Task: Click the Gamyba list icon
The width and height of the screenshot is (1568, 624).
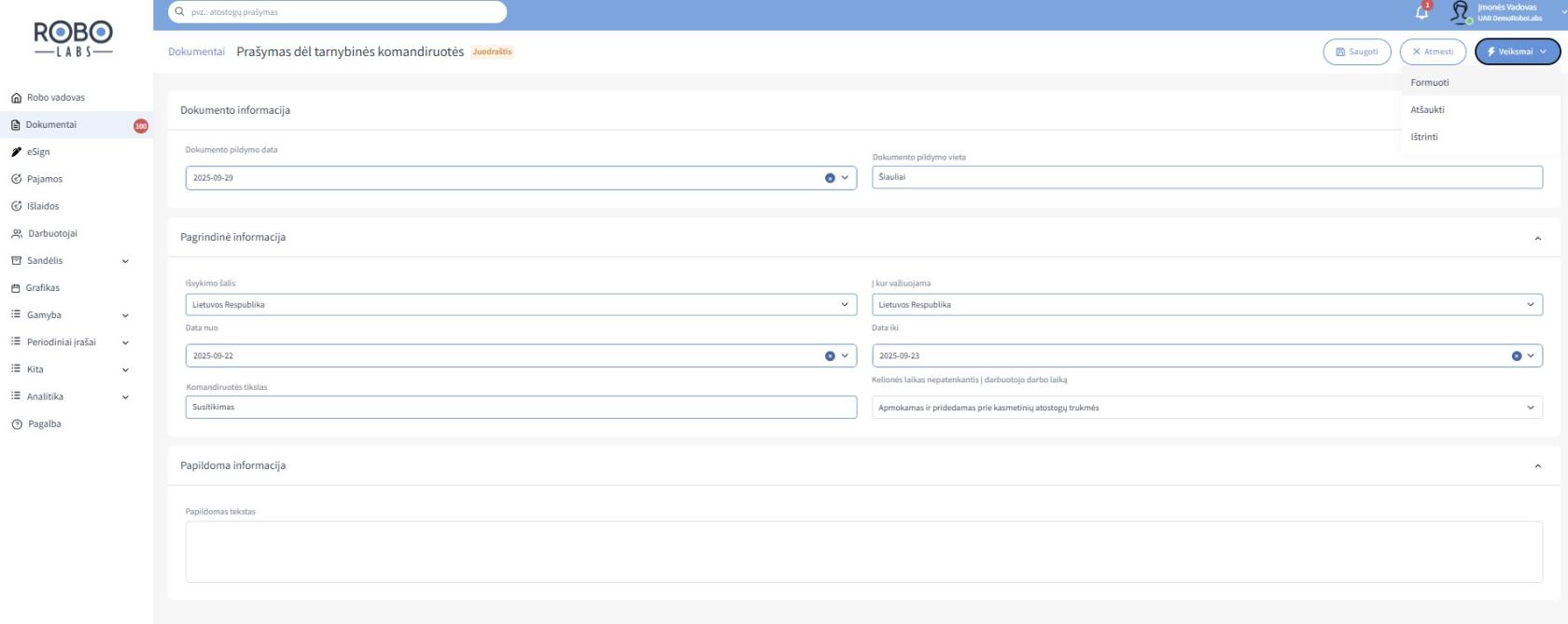Action: pos(15,314)
